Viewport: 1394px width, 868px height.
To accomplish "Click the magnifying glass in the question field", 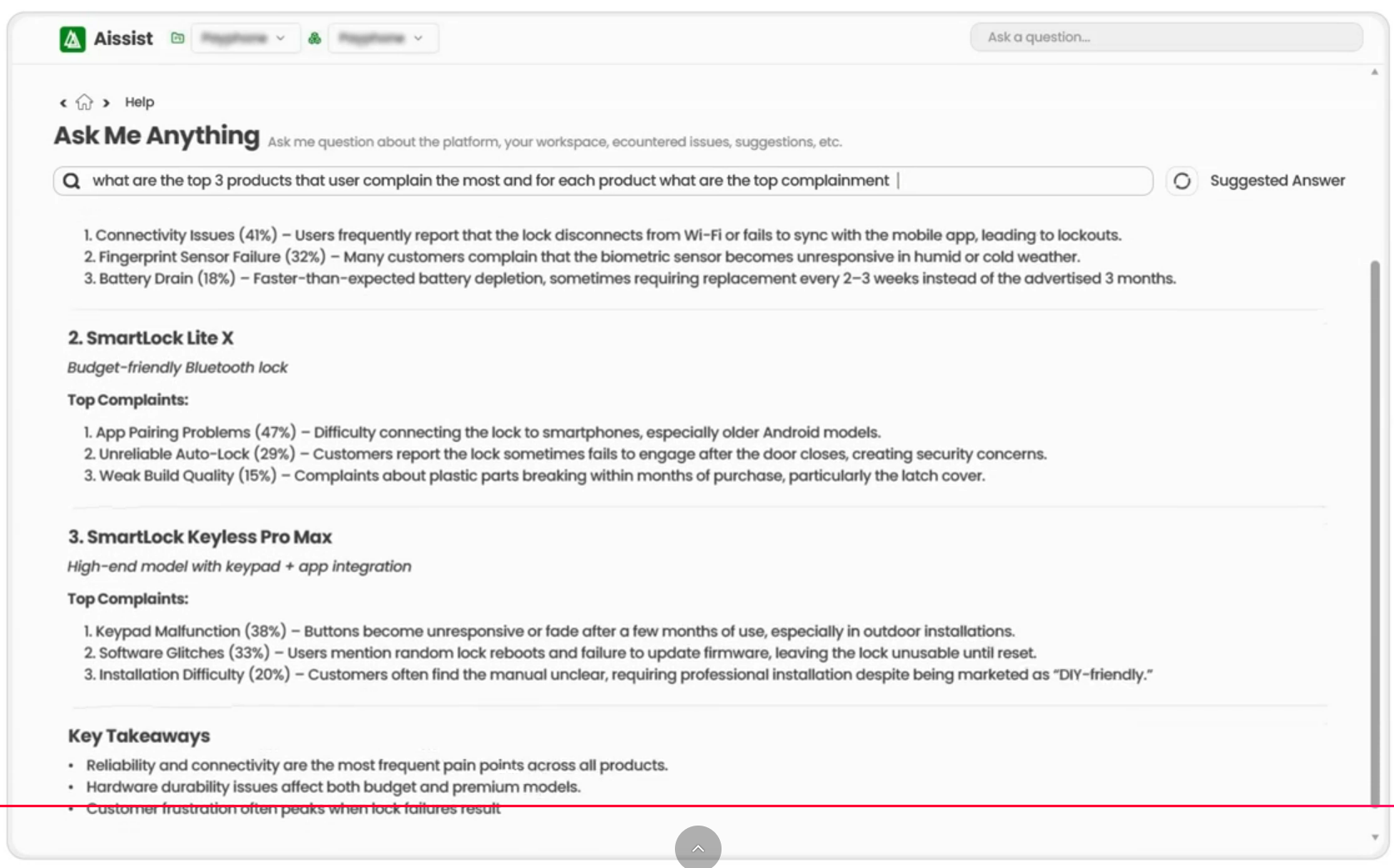I will [x=72, y=181].
